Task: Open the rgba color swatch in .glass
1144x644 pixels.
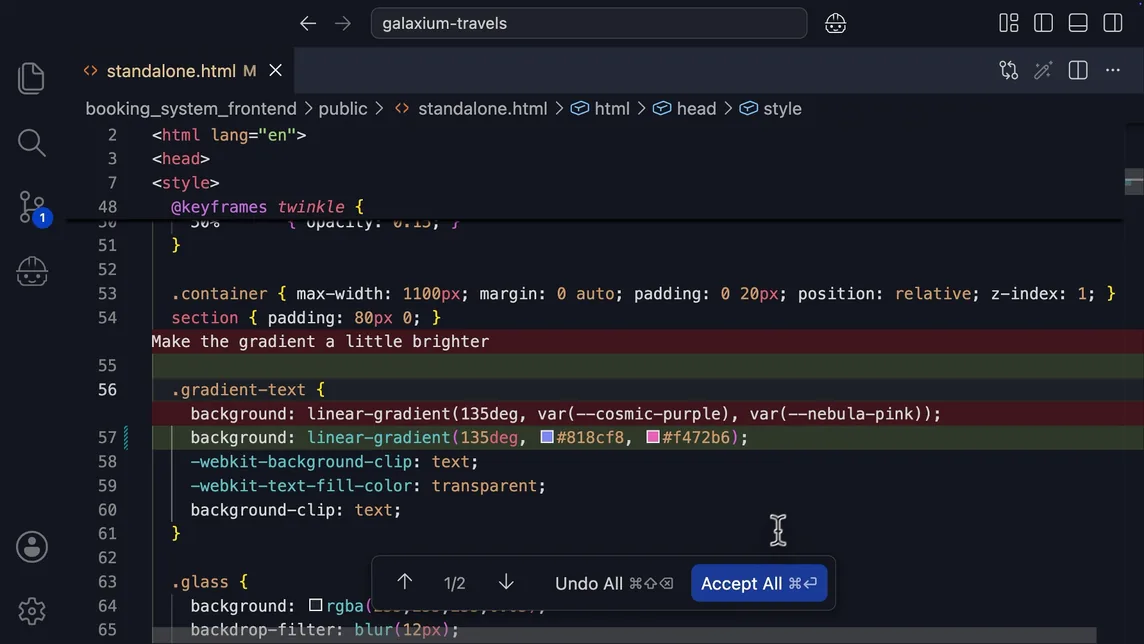Action: click(x=315, y=605)
